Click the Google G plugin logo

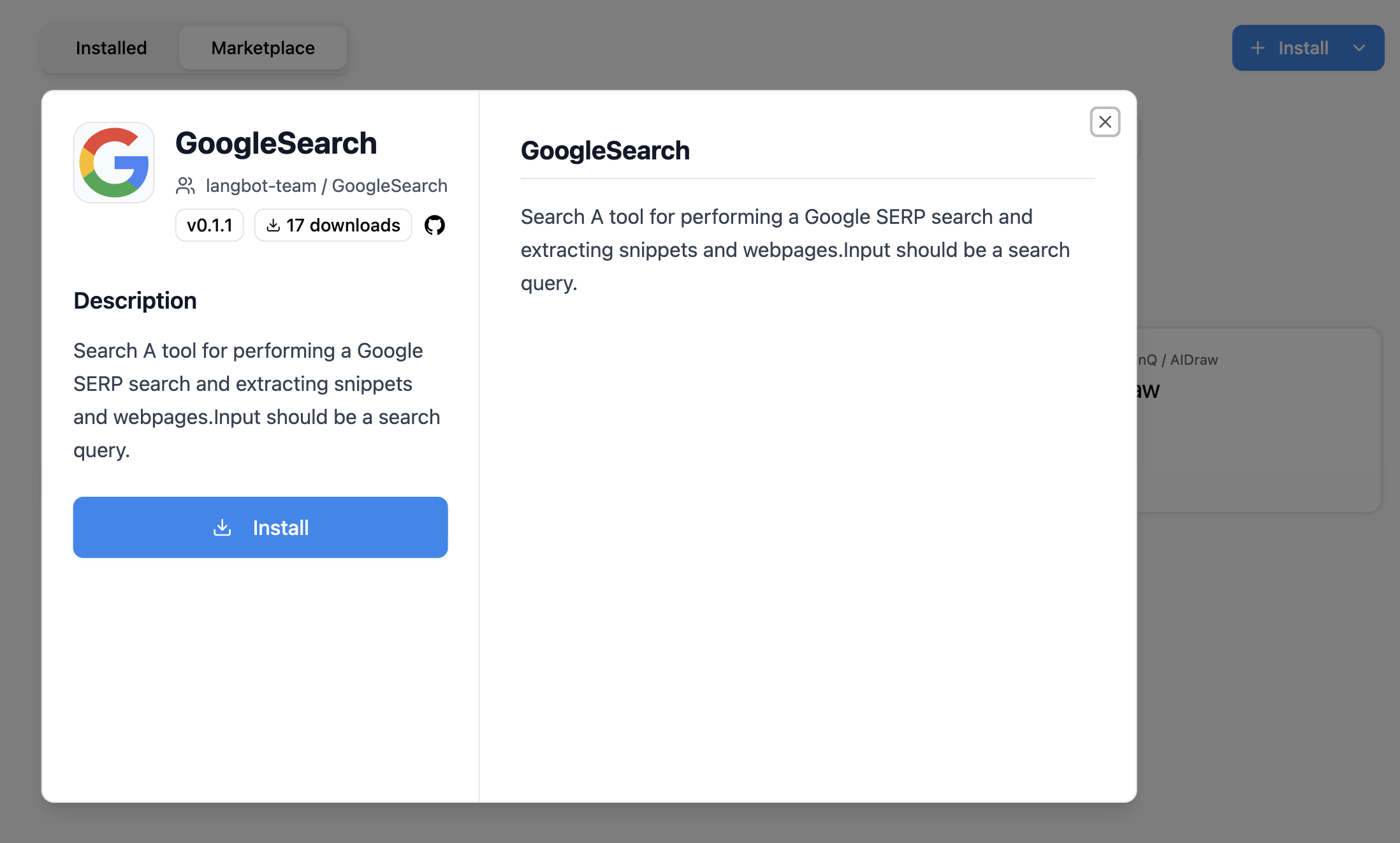114,163
